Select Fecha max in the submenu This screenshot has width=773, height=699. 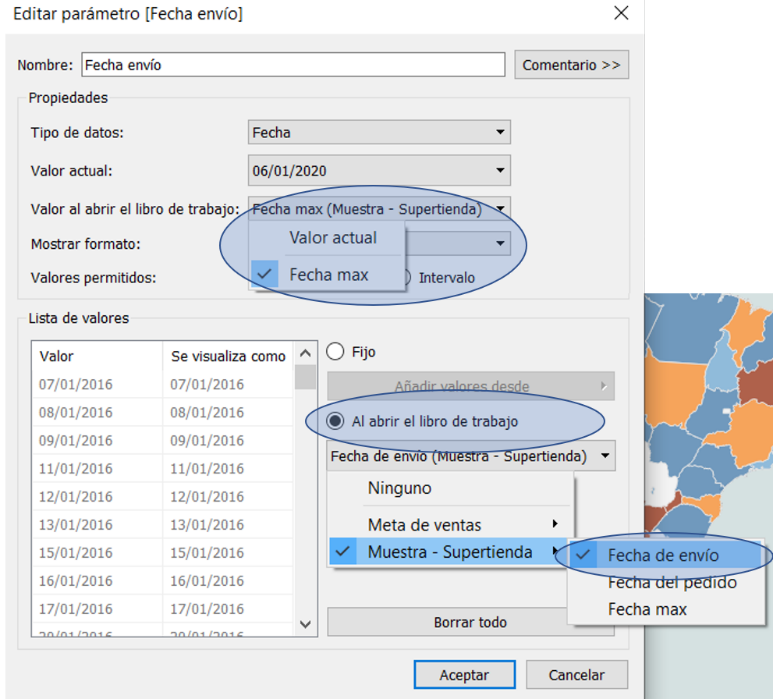pyautogui.click(x=647, y=609)
